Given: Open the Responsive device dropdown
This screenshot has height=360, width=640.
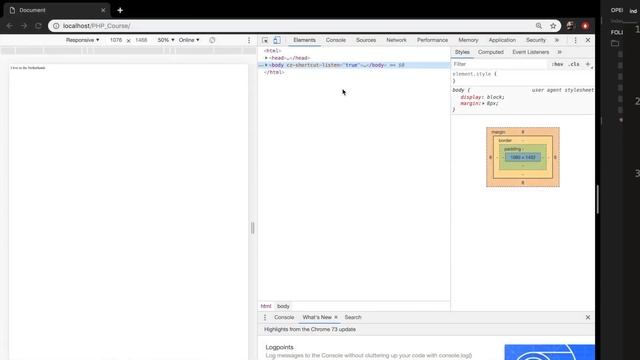Looking at the screenshot, I should coord(82,40).
